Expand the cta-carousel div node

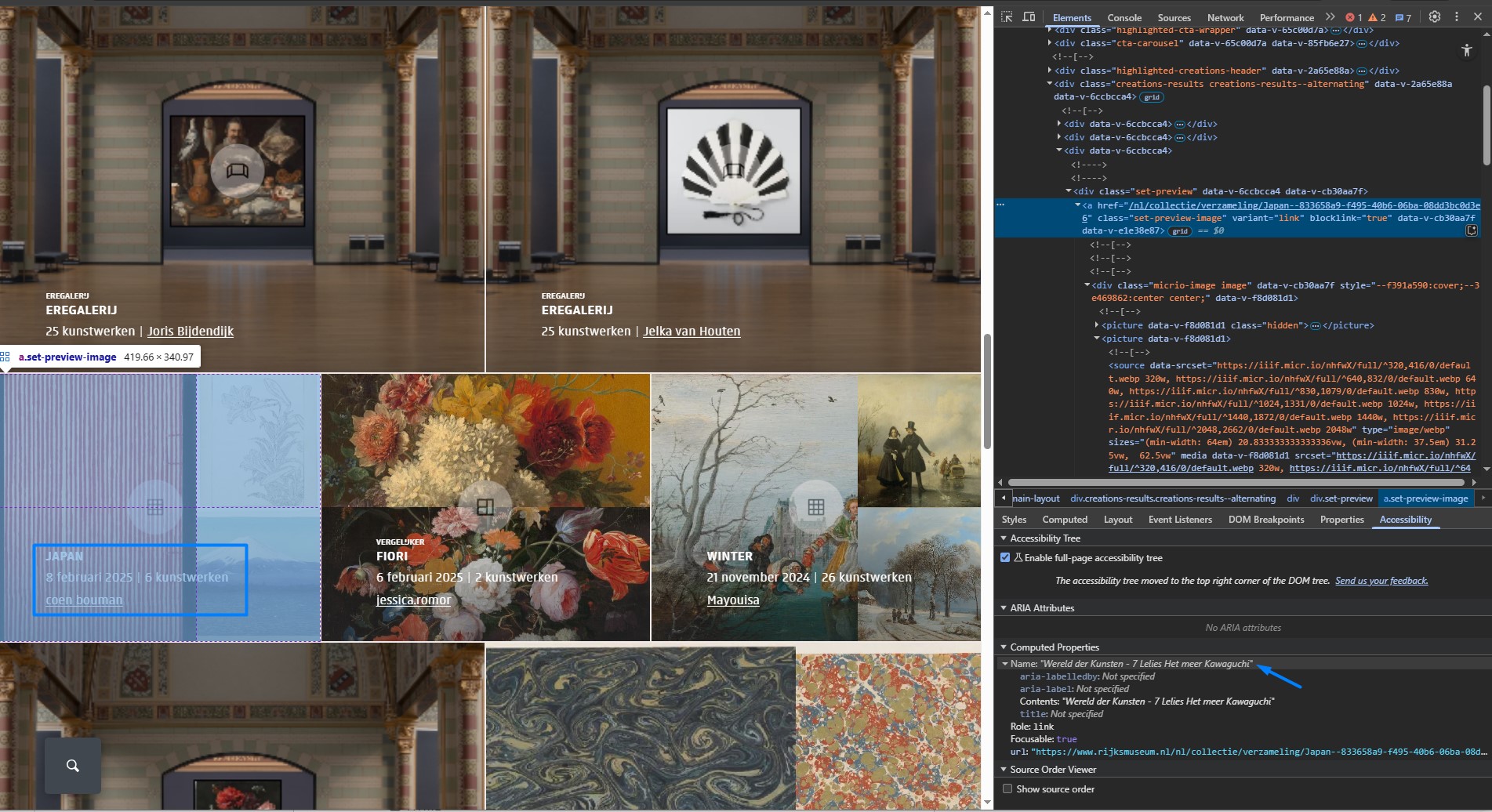click(x=1050, y=43)
